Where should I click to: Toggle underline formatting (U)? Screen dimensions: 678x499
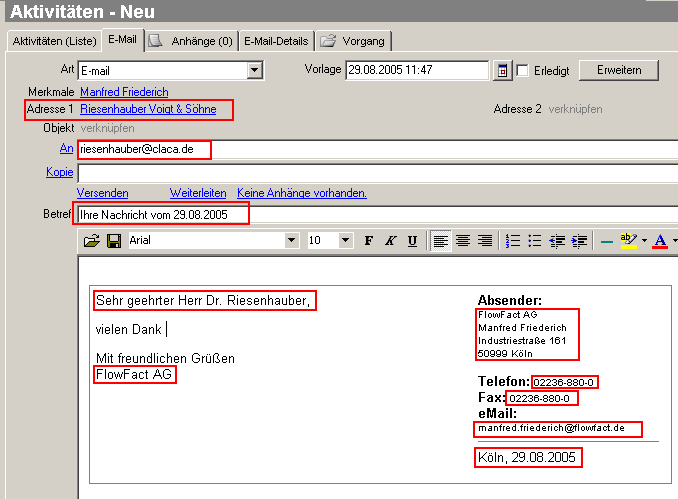[413, 240]
